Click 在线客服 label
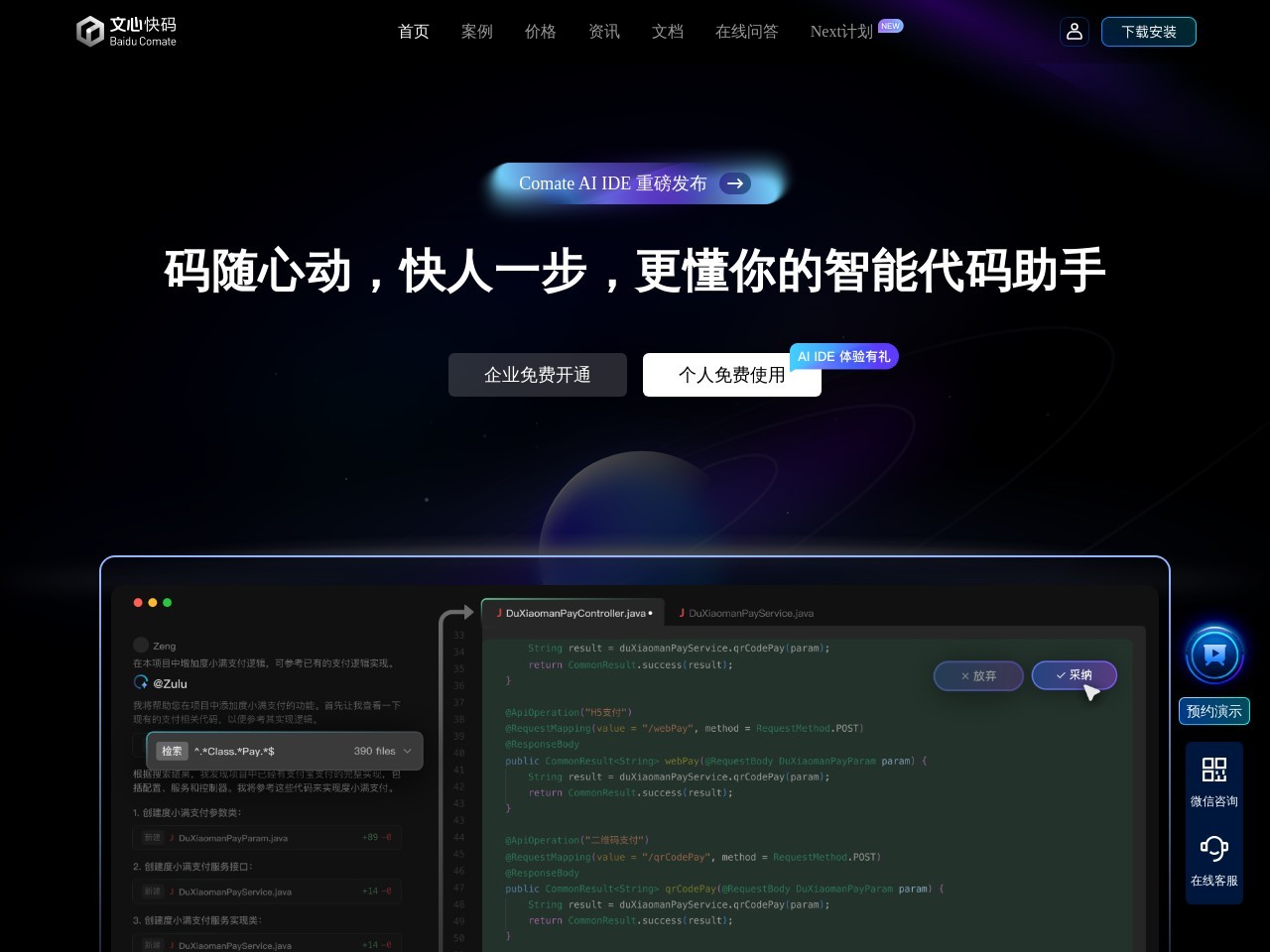 click(x=1214, y=881)
